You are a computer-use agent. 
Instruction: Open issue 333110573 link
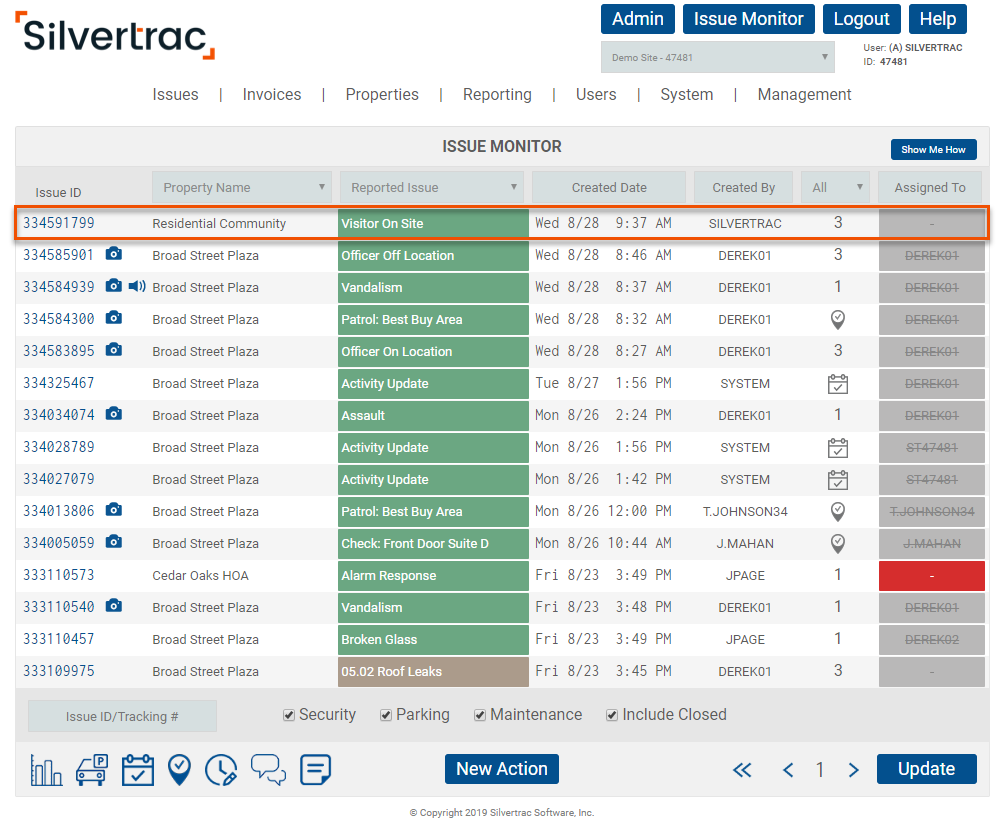click(58, 575)
